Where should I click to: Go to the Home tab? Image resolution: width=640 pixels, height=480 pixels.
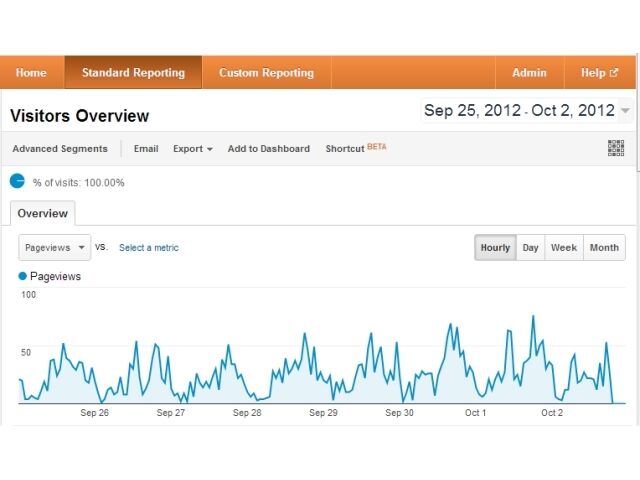pyautogui.click(x=31, y=73)
